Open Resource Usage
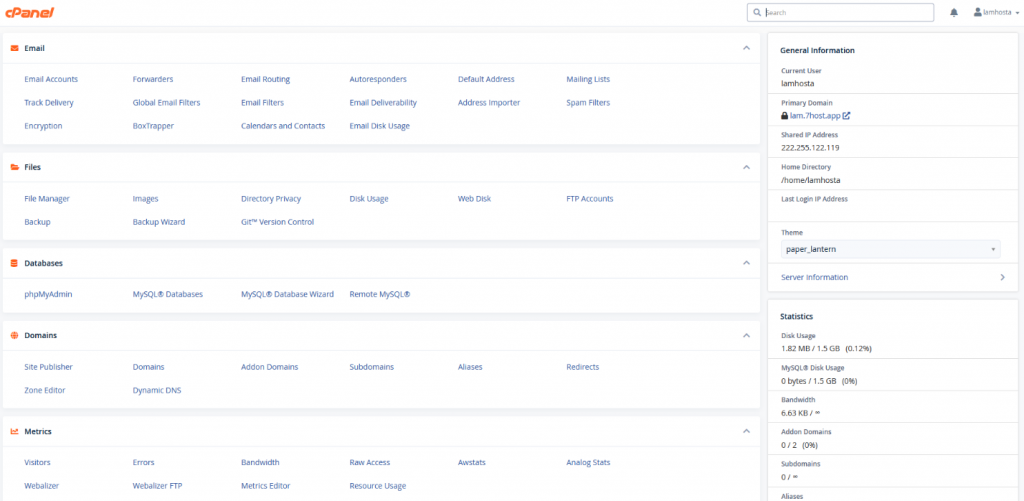This screenshot has height=501, width=1024. click(x=378, y=486)
